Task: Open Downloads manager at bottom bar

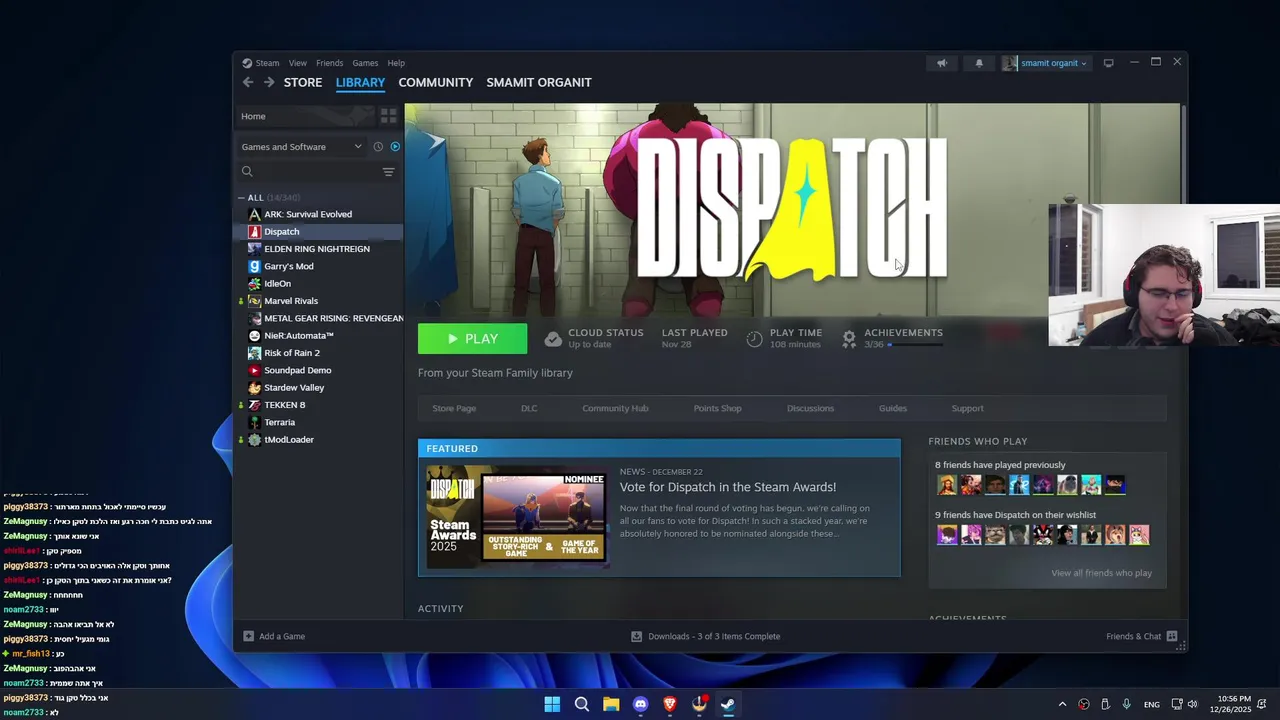Action: point(705,636)
